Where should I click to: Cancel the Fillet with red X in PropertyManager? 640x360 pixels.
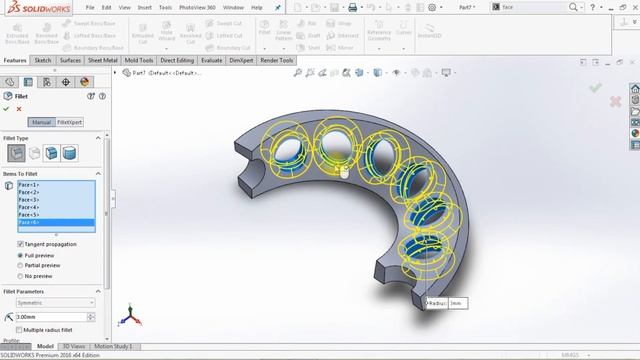[19, 109]
